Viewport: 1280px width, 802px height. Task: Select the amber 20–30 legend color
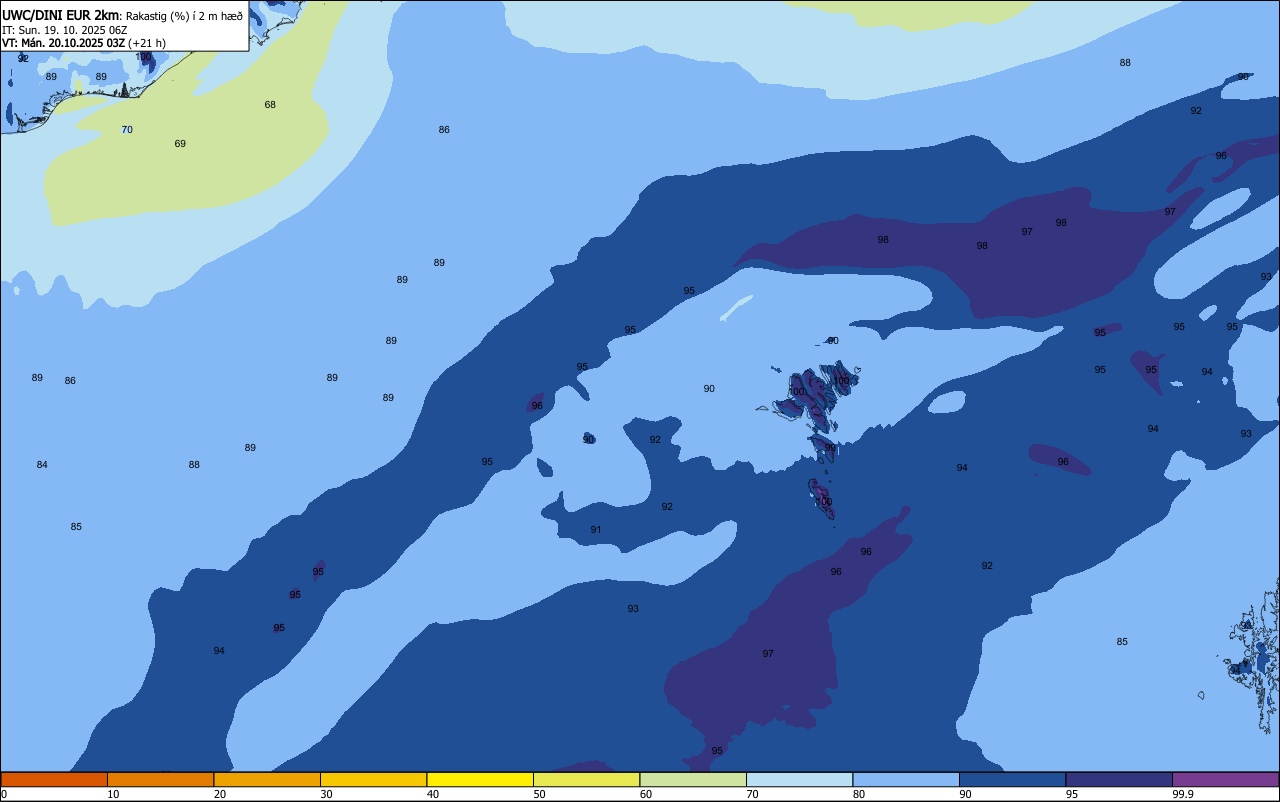pos(267,779)
